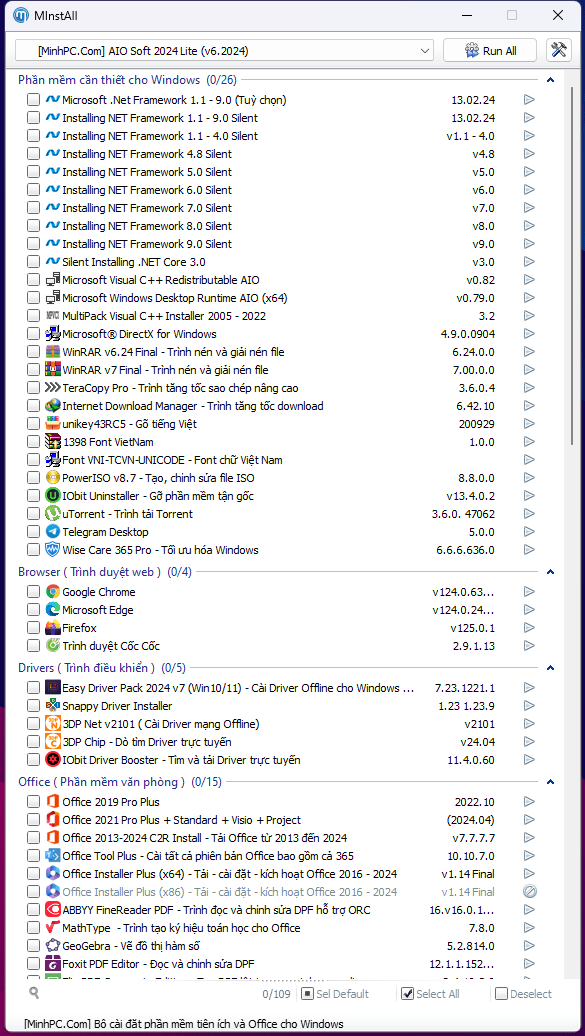Check the unikey43RC5 Vietnamese typing checkbox
585x1036 pixels.
coord(33,424)
